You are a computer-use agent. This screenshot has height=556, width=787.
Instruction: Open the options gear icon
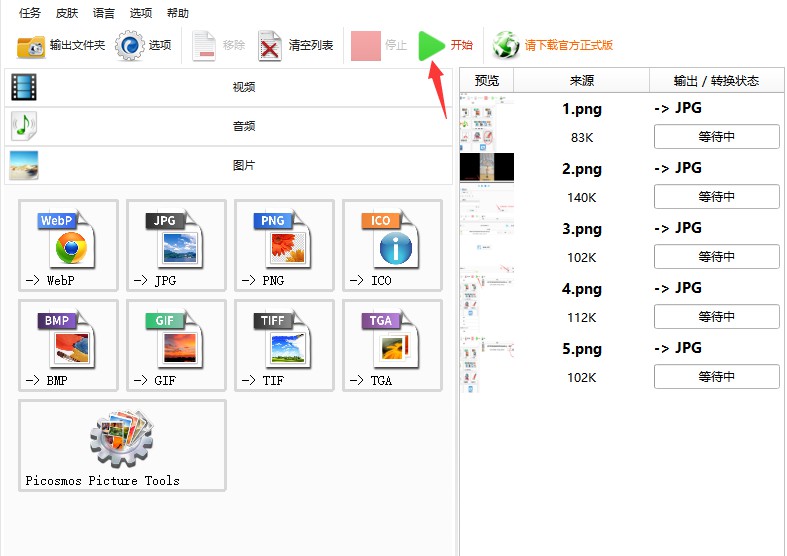click(x=129, y=46)
